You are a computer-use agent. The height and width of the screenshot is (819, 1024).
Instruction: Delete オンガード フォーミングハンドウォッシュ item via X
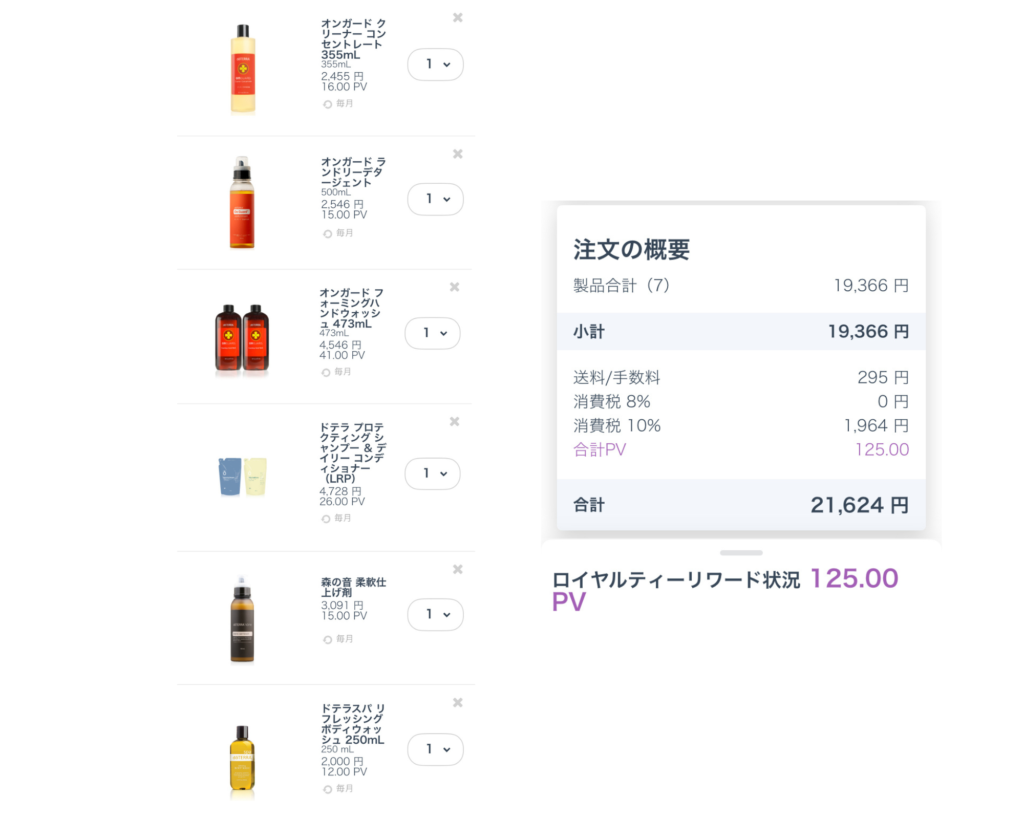(455, 287)
